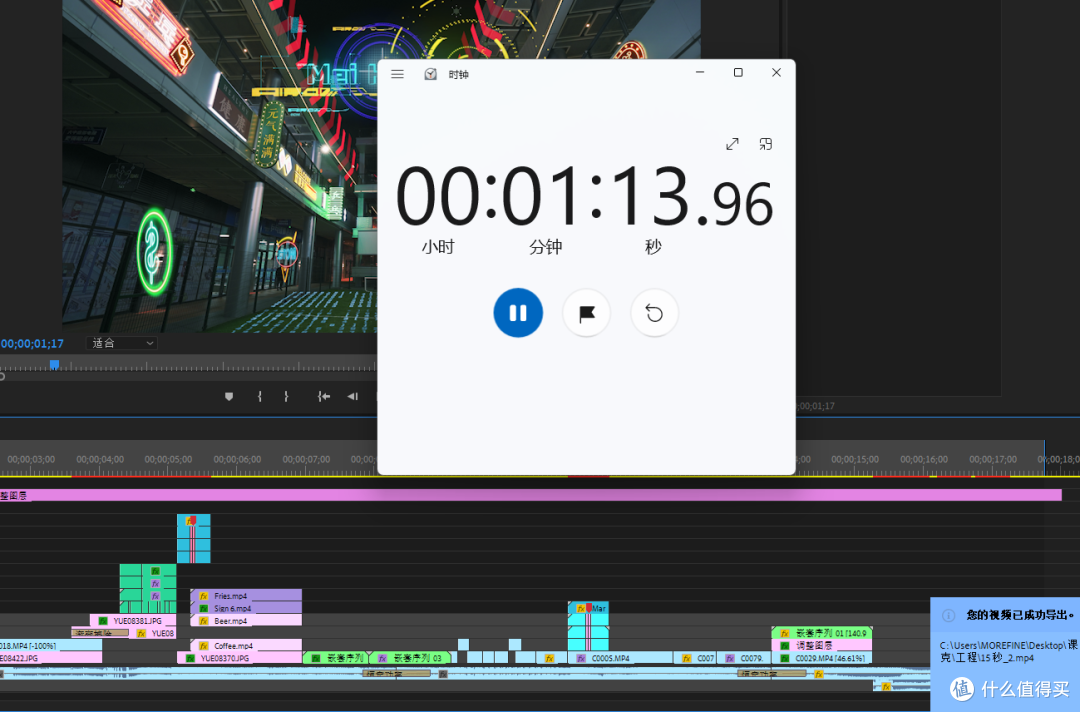Click the fx badge on C0005.MP4 clip
This screenshot has width=1080, height=712.
[580, 658]
